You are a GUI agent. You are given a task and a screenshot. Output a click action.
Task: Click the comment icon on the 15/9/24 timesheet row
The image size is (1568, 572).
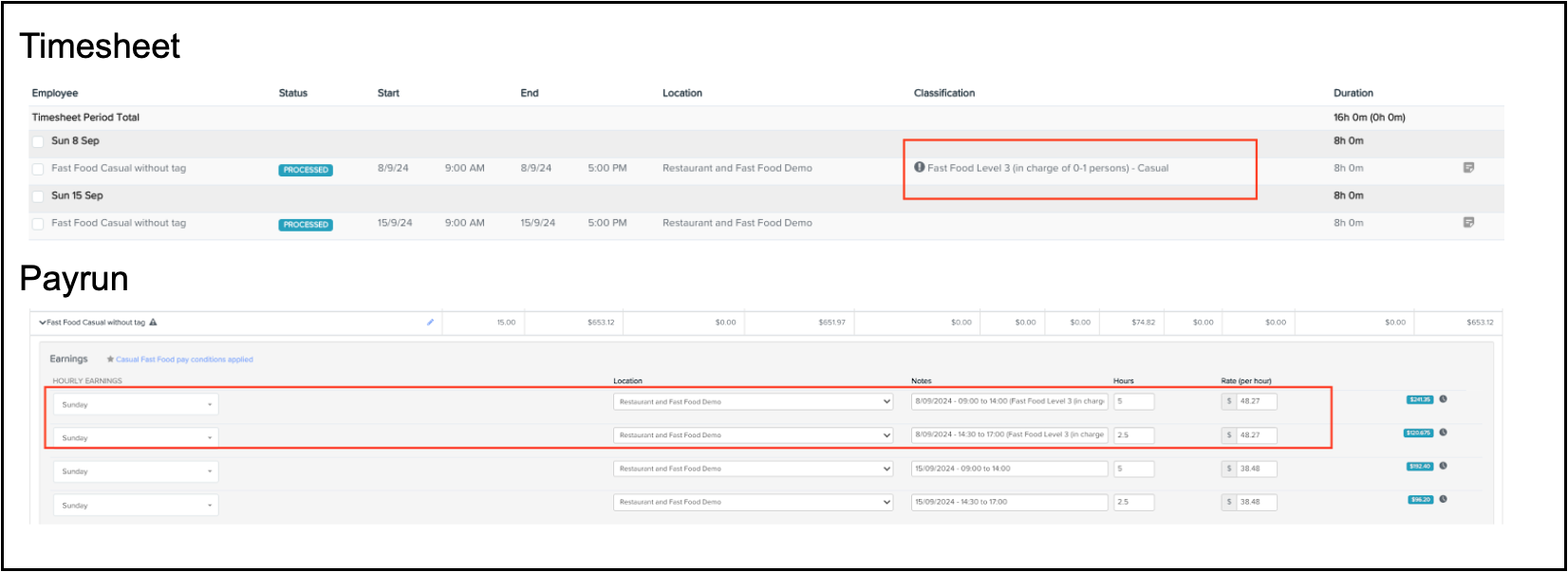(x=1468, y=223)
